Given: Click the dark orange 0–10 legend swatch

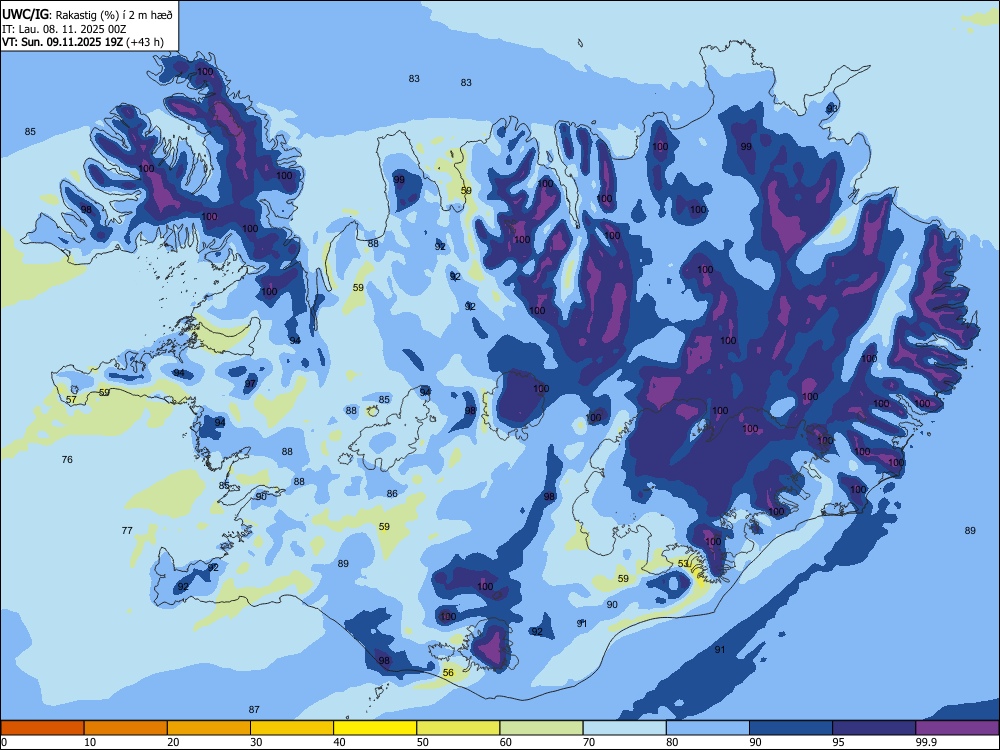Looking at the screenshot, I should pyautogui.click(x=42, y=728).
